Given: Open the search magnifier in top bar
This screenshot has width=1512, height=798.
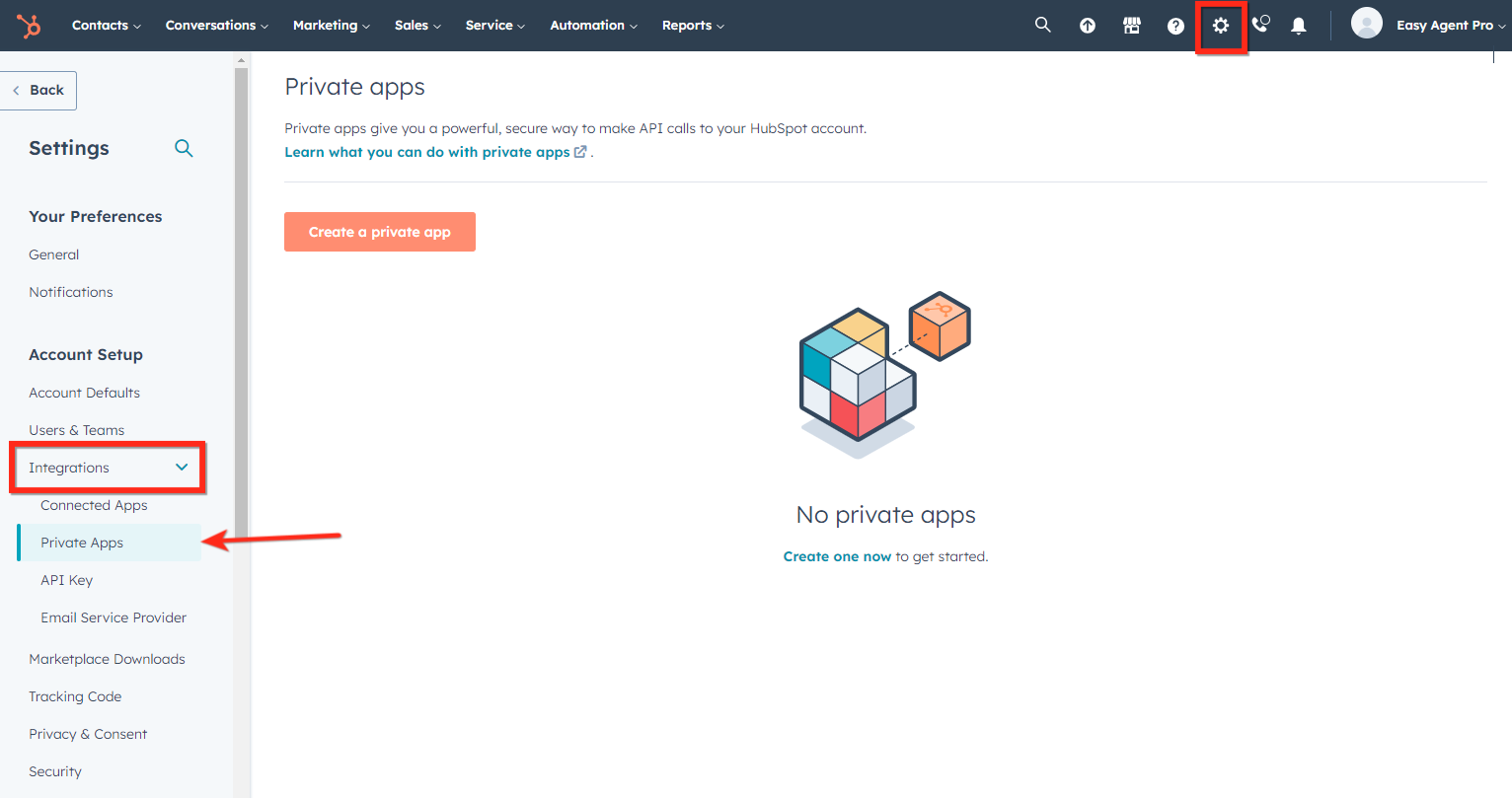Looking at the screenshot, I should click(x=1042, y=26).
